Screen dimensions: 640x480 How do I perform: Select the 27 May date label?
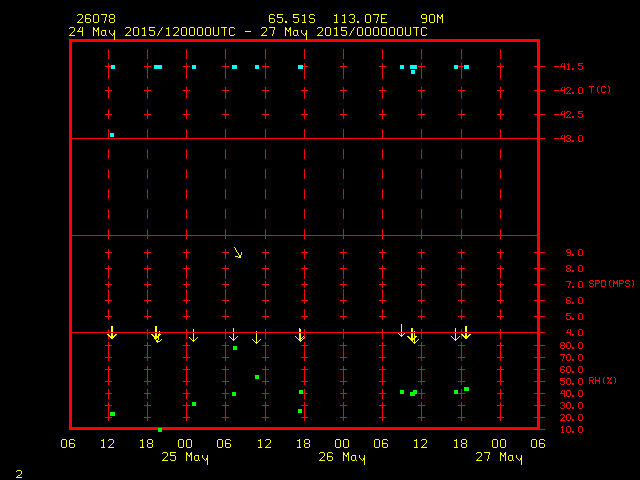pyautogui.click(x=499, y=458)
